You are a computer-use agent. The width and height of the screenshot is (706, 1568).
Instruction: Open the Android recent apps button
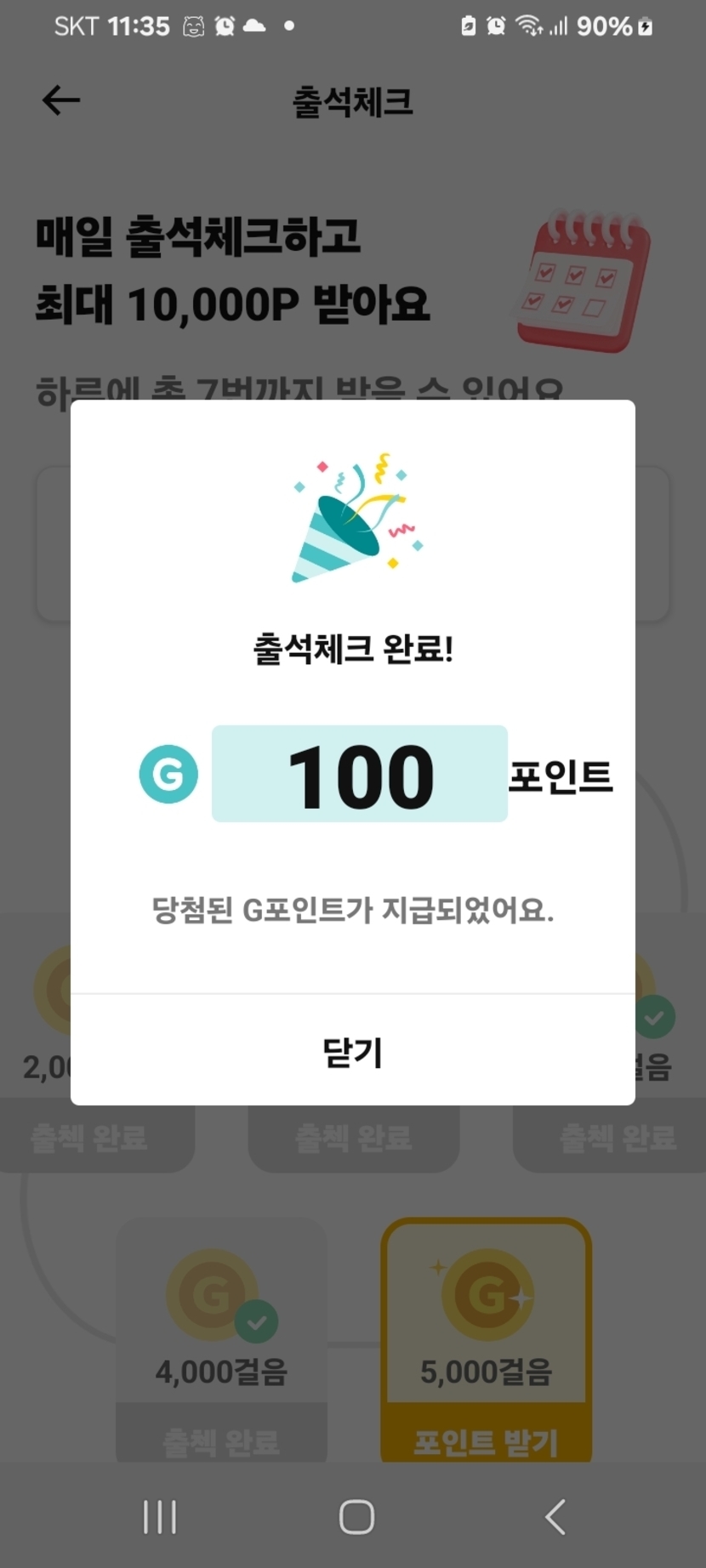point(160,1517)
